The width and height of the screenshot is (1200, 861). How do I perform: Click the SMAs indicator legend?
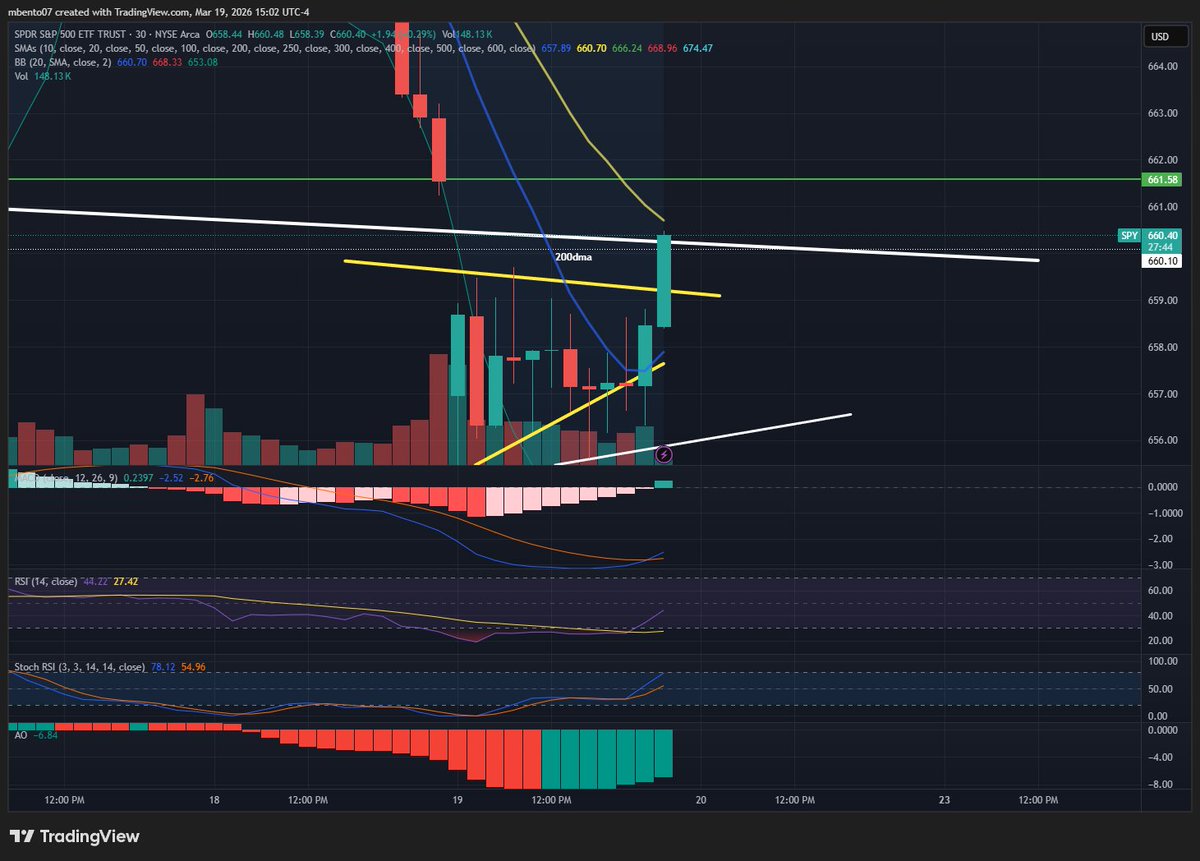coord(274,48)
